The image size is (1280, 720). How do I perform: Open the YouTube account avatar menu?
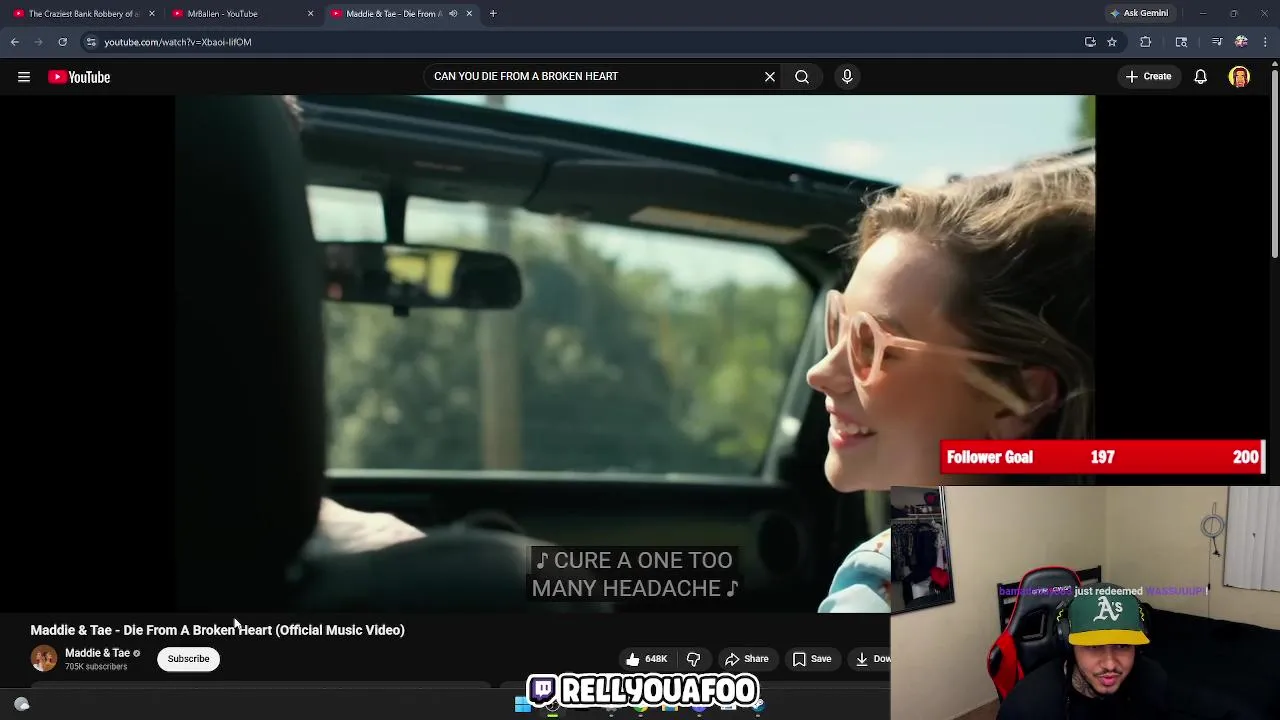coord(1239,77)
